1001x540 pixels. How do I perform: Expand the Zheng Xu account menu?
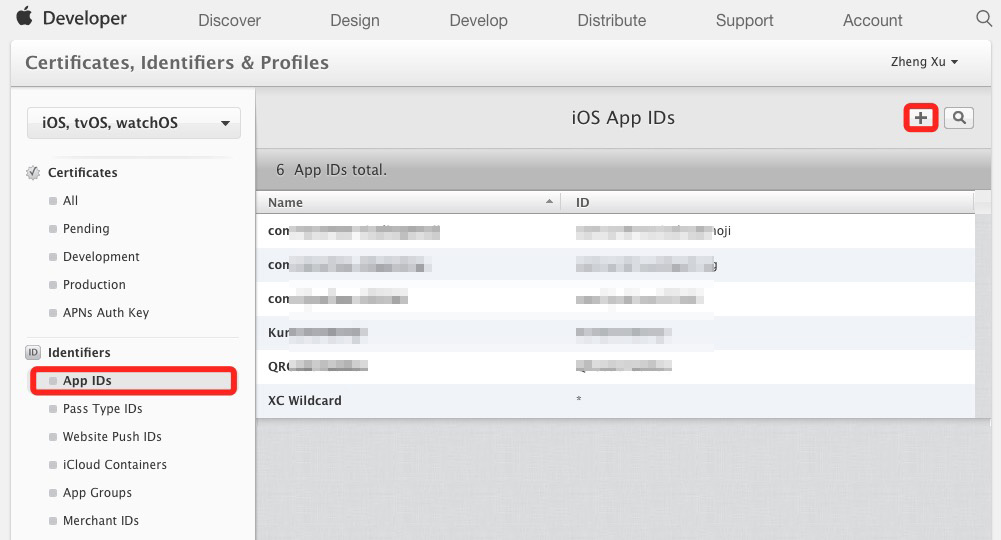(924, 62)
